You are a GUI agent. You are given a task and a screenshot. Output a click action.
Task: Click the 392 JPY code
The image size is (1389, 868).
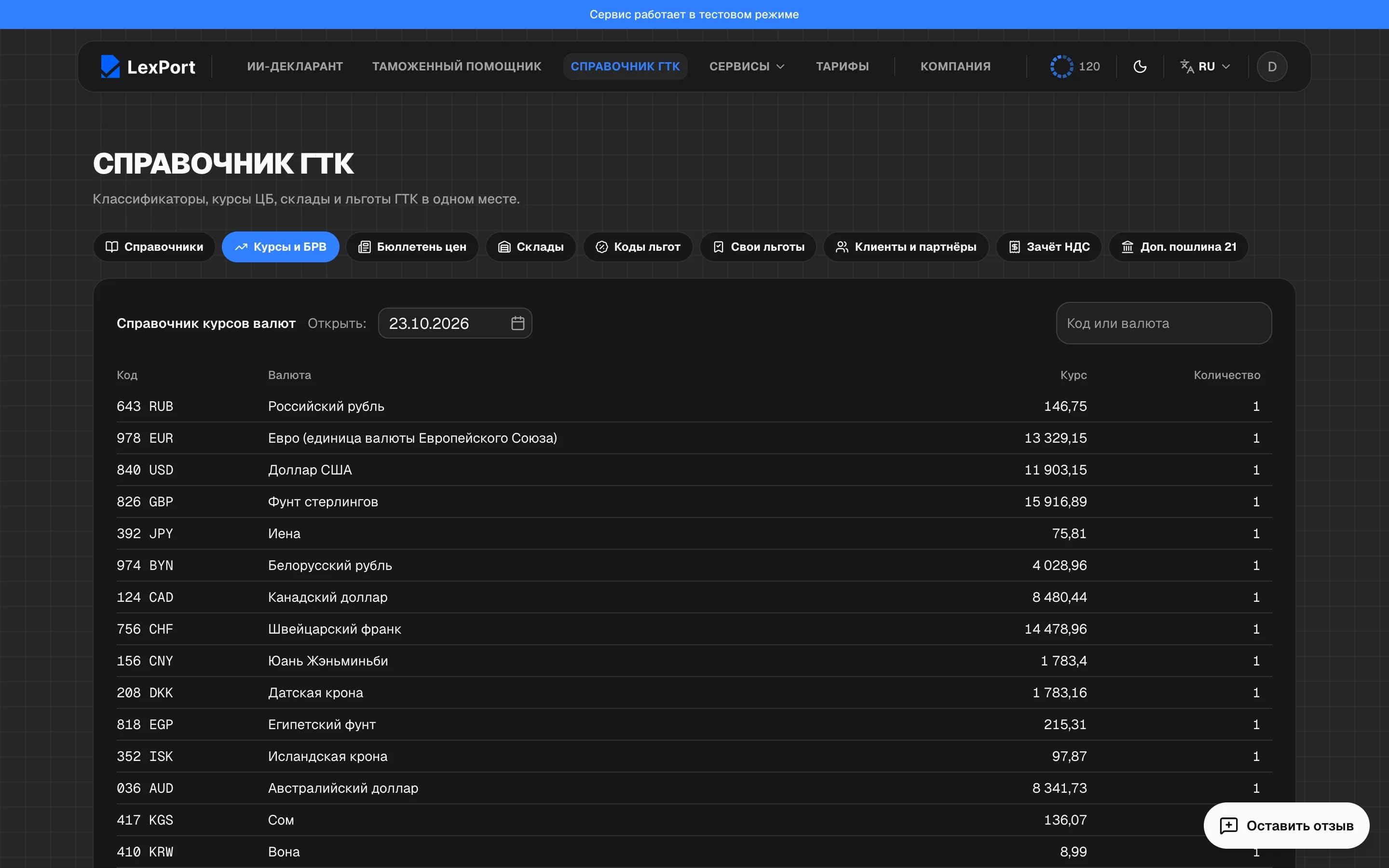(145, 534)
